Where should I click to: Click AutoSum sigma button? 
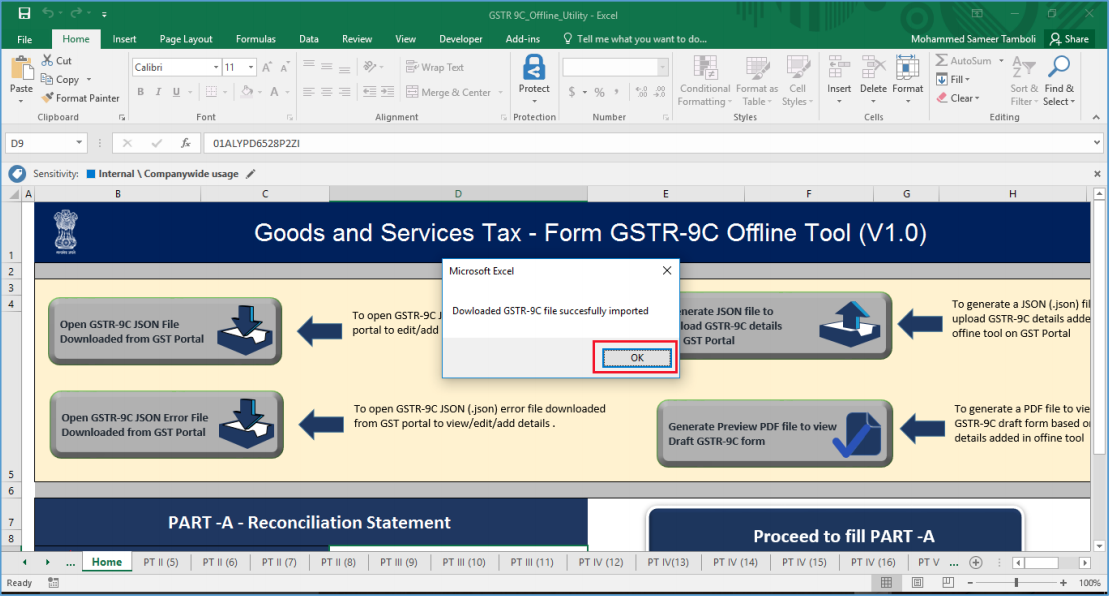click(x=963, y=60)
